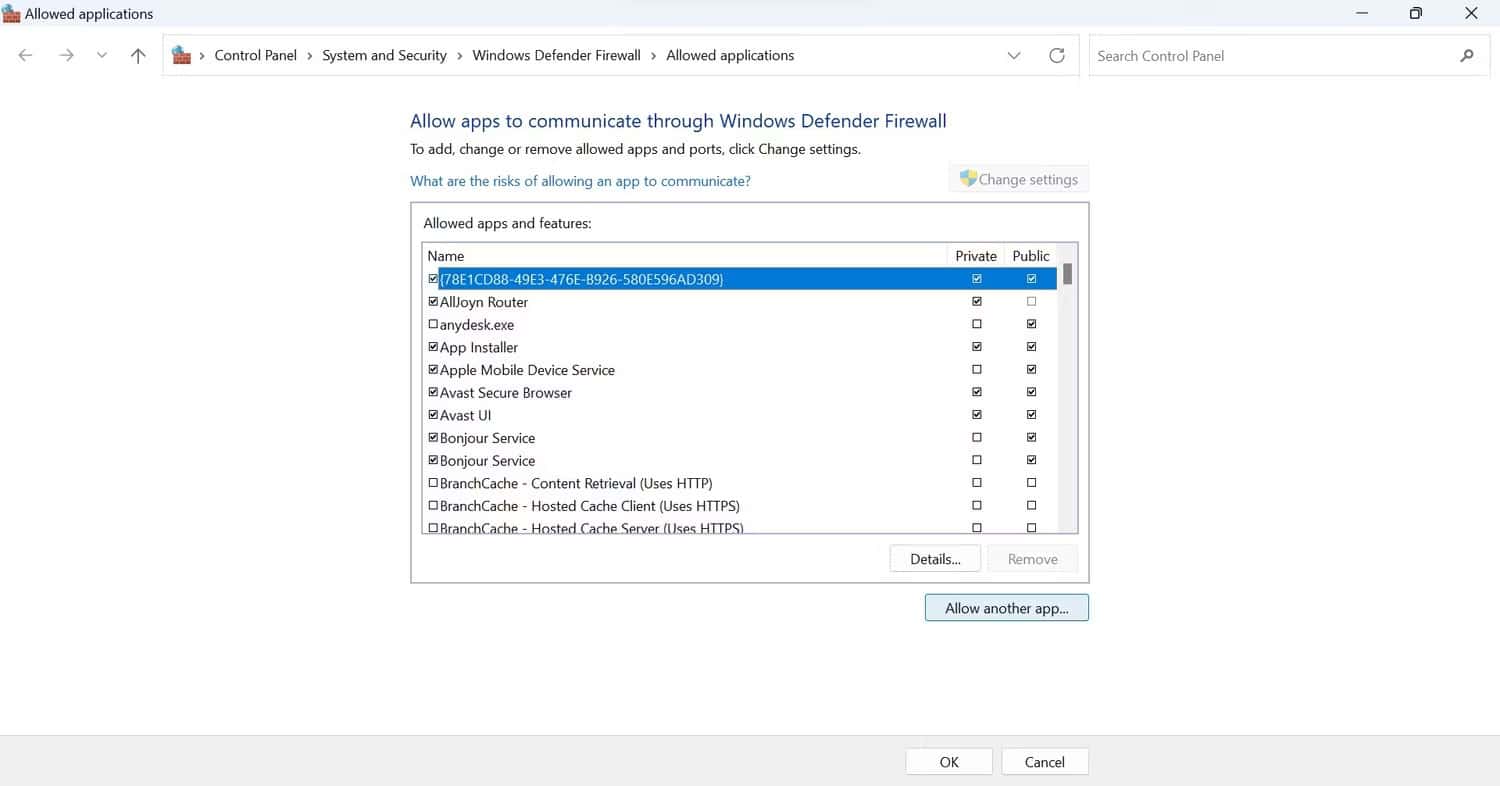Open risks of allowing an app link
The height and width of the screenshot is (786, 1500).
click(x=580, y=181)
